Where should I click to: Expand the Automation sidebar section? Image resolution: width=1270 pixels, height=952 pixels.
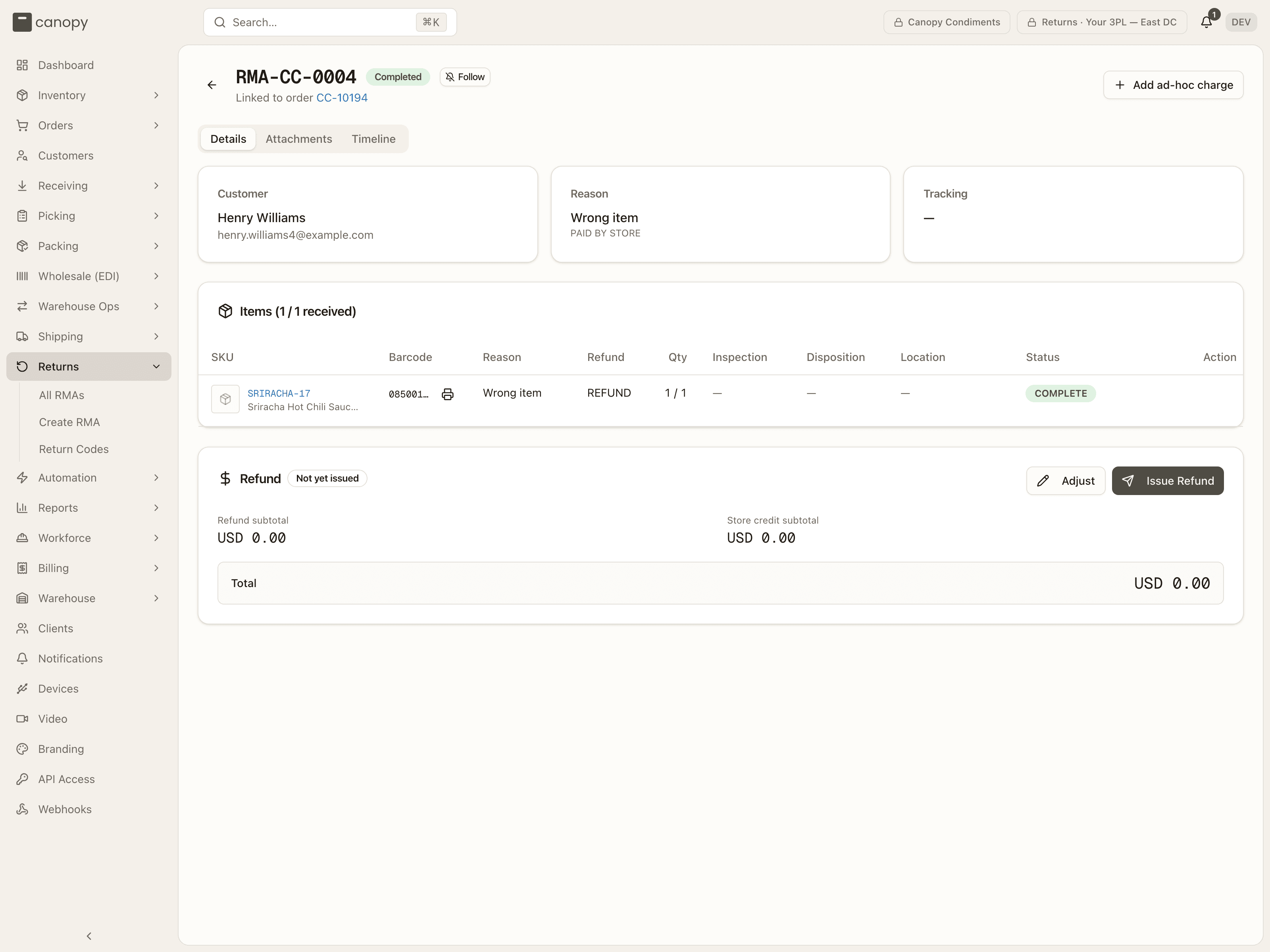click(x=89, y=478)
